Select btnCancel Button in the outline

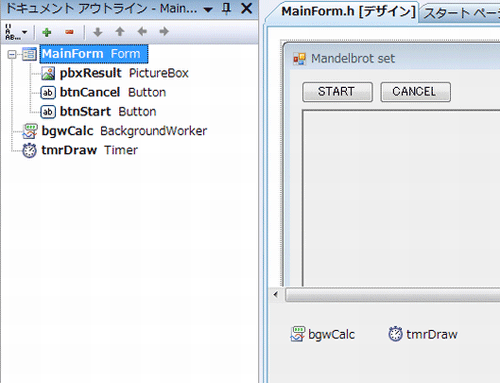pyautogui.click(x=103, y=93)
